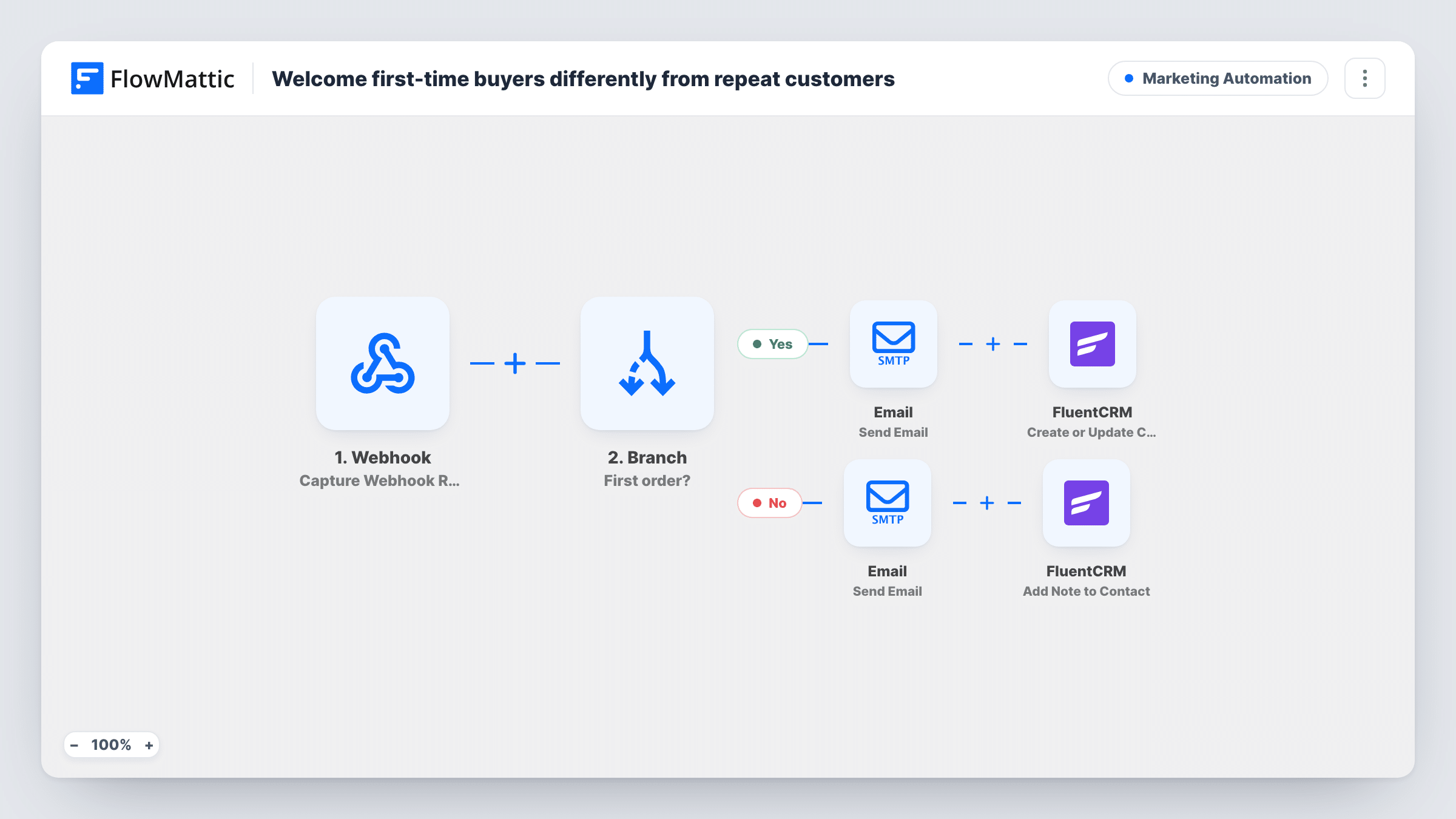
Task: Add step after Email in Yes branch
Action: 993,344
